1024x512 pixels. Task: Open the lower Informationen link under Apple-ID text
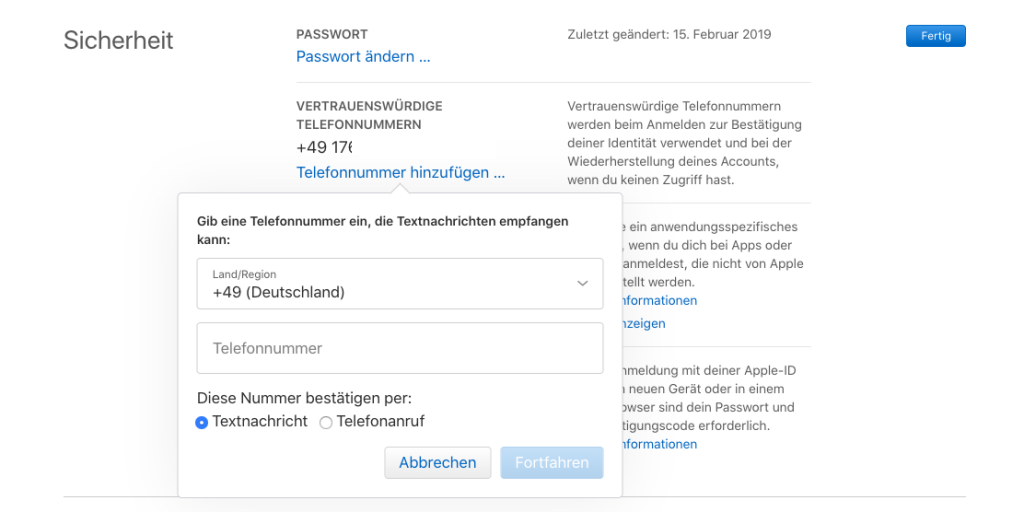pyautogui.click(x=660, y=445)
